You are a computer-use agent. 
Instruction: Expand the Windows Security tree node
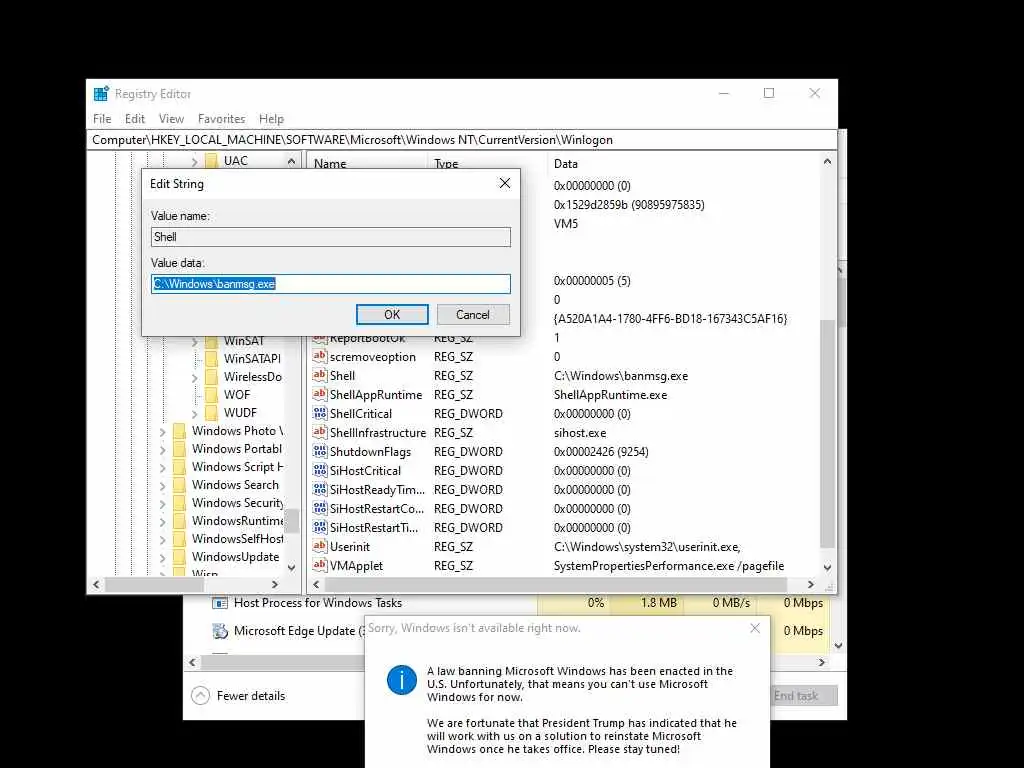click(163, 504)
